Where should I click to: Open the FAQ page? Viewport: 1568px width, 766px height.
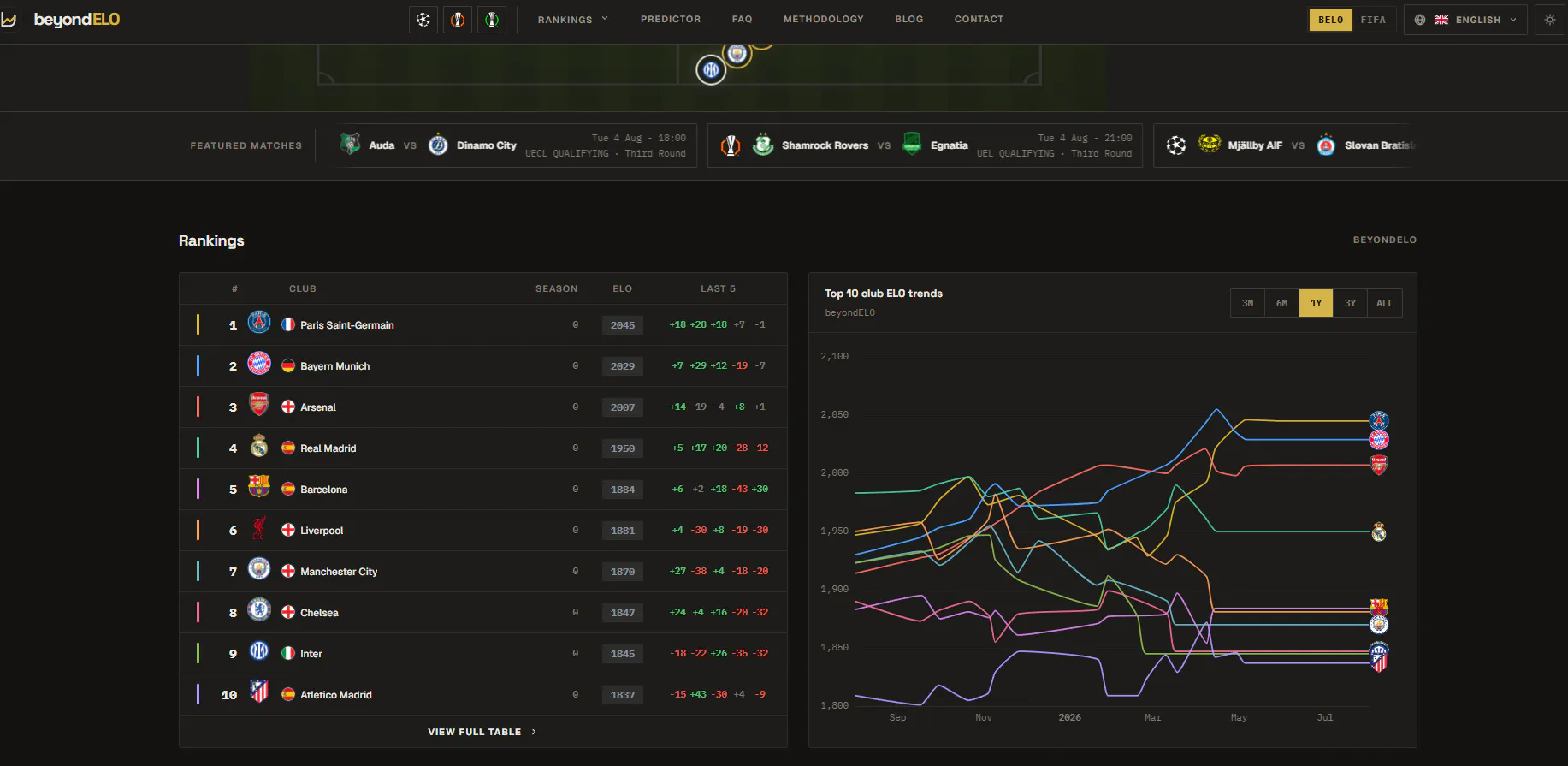[743, 19]
